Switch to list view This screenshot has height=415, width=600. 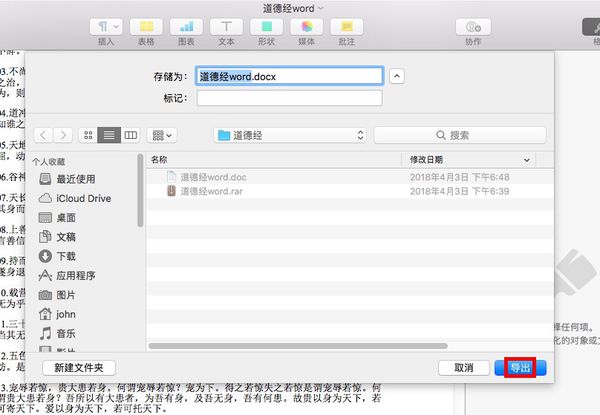click(109, 135)
